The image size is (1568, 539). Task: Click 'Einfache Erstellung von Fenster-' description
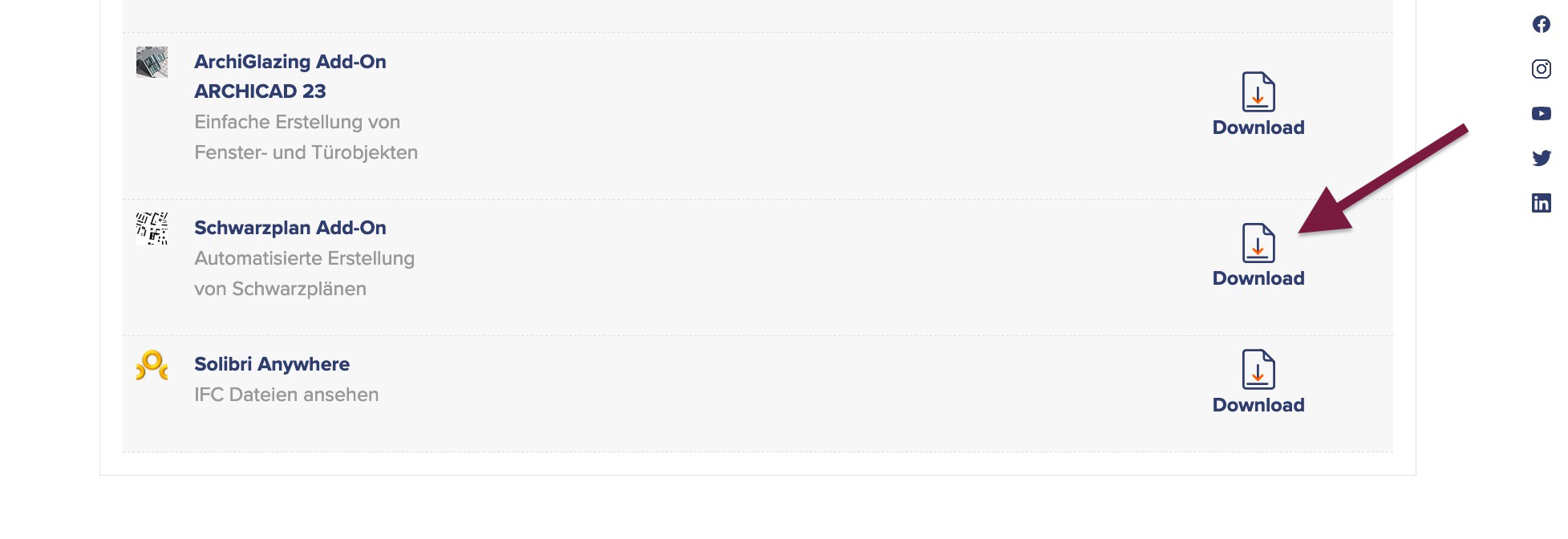coord(306,137)
